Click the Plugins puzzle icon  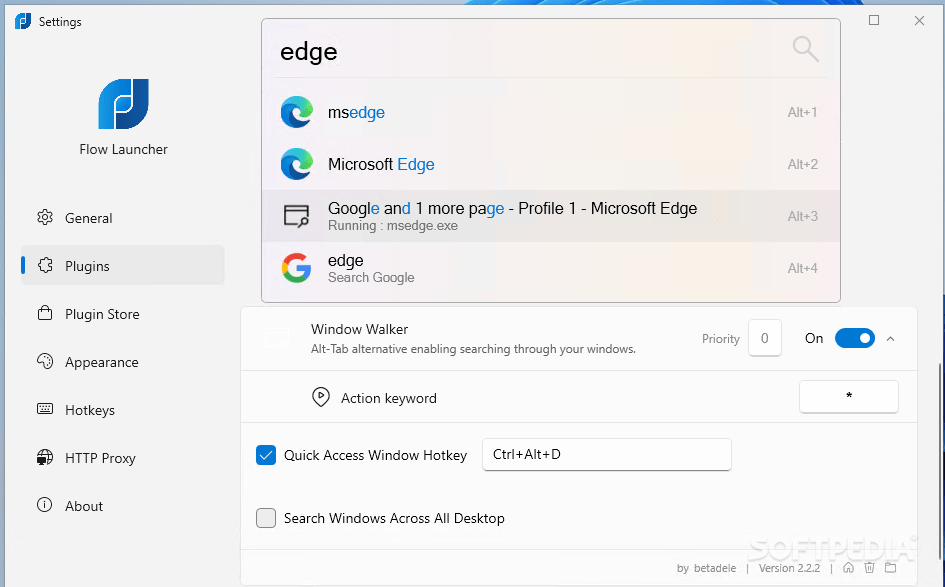point(45,265)
